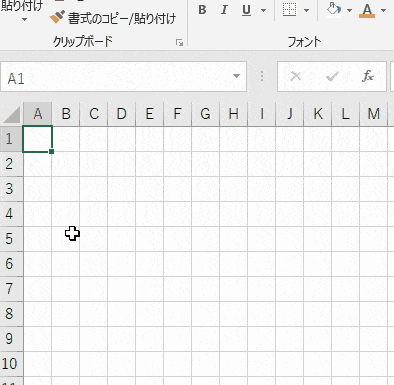Click Select All corner triangle

coord(12,114)
